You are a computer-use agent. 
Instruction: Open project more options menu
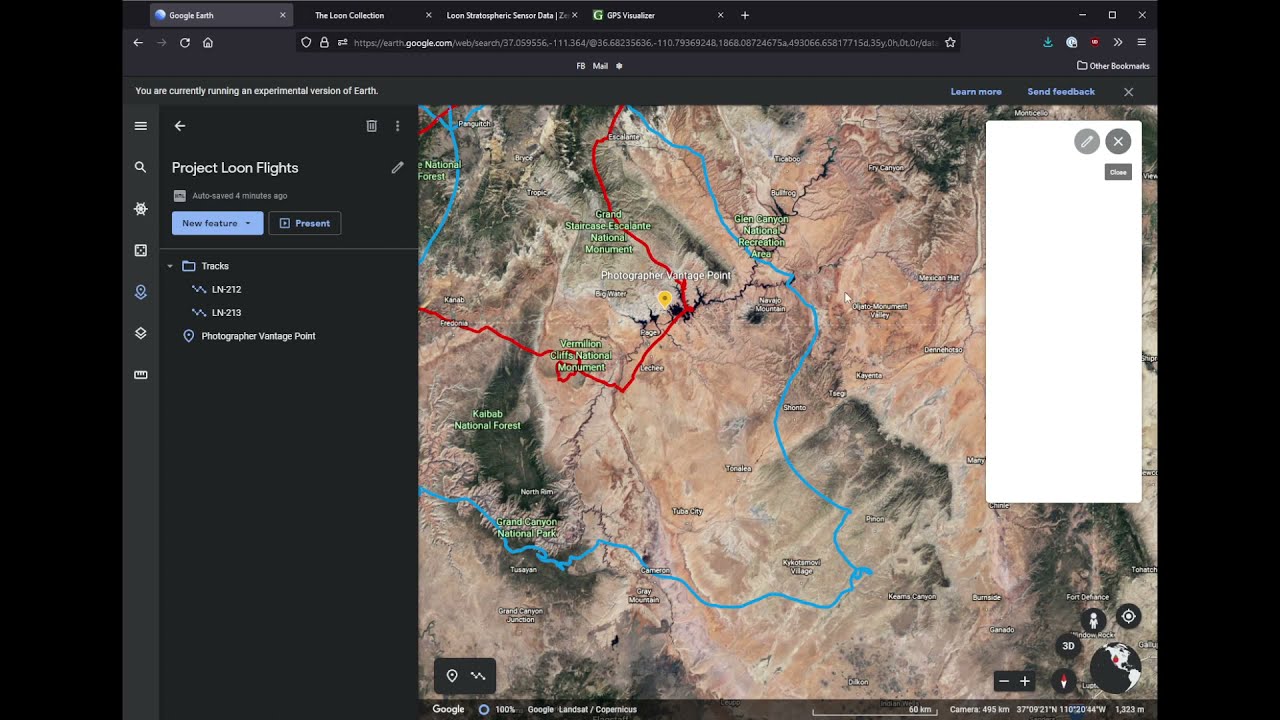(x=397, y=126)
